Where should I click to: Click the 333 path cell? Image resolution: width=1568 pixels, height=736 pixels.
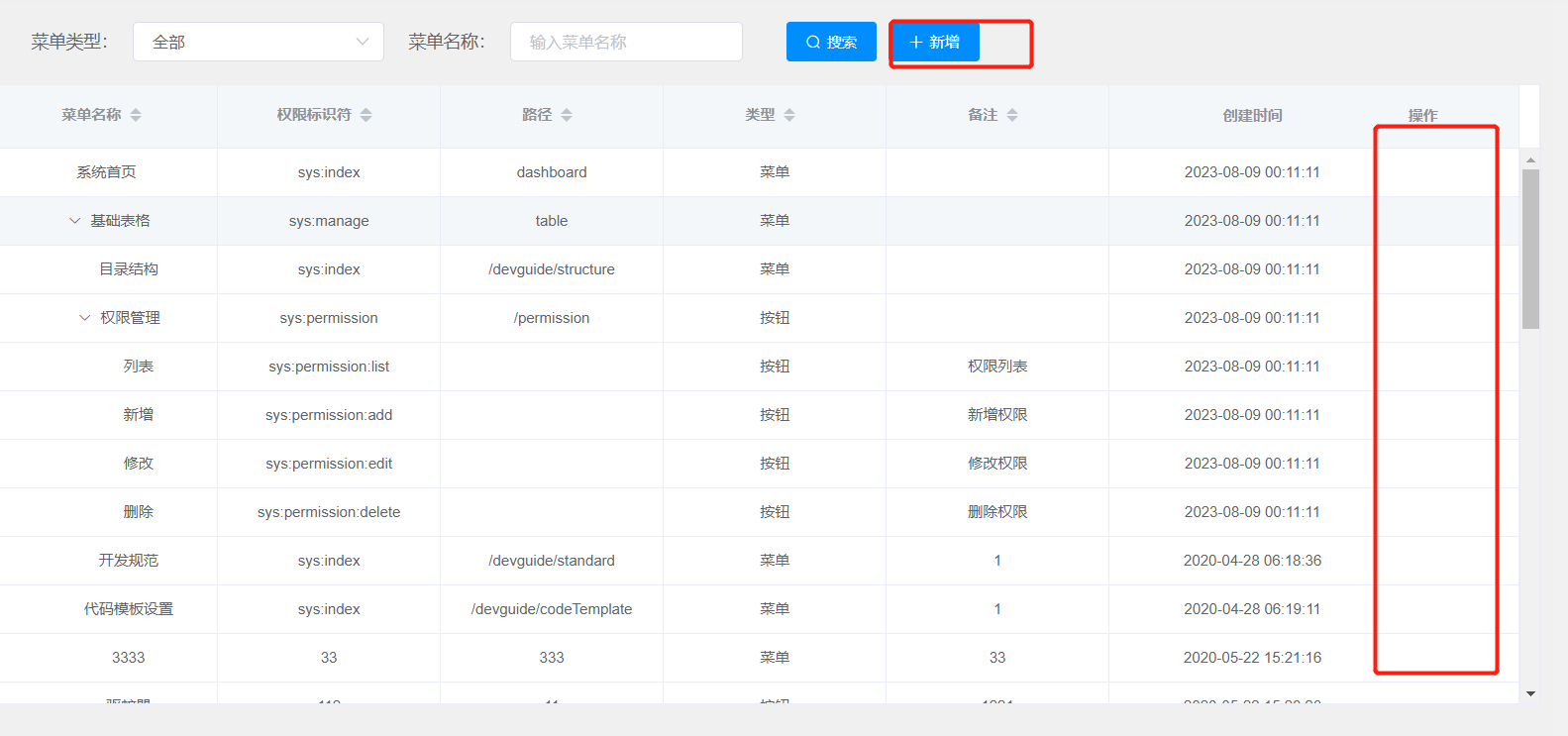click(552, 658)
